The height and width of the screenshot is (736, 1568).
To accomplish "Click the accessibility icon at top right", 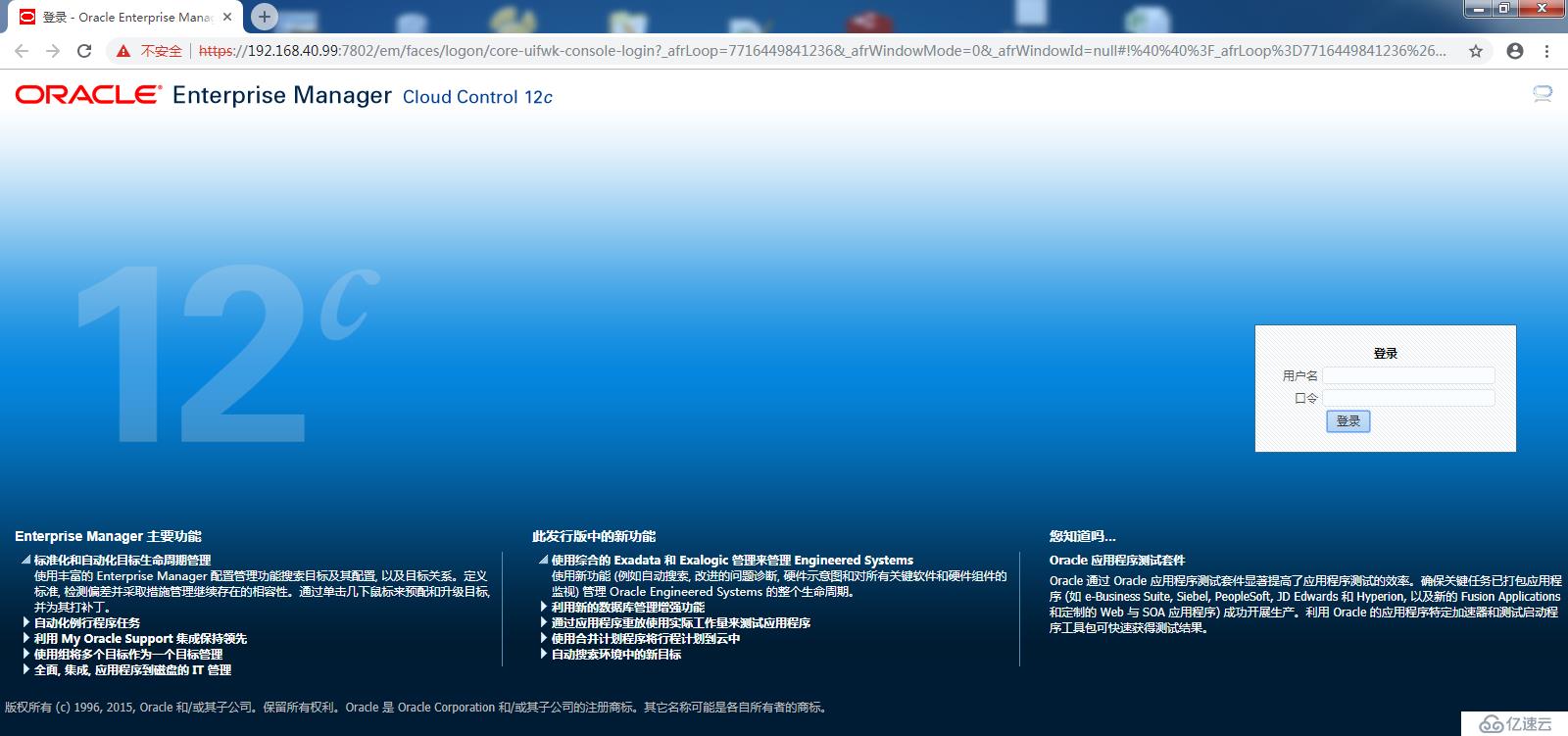I will coord(1543,94).
